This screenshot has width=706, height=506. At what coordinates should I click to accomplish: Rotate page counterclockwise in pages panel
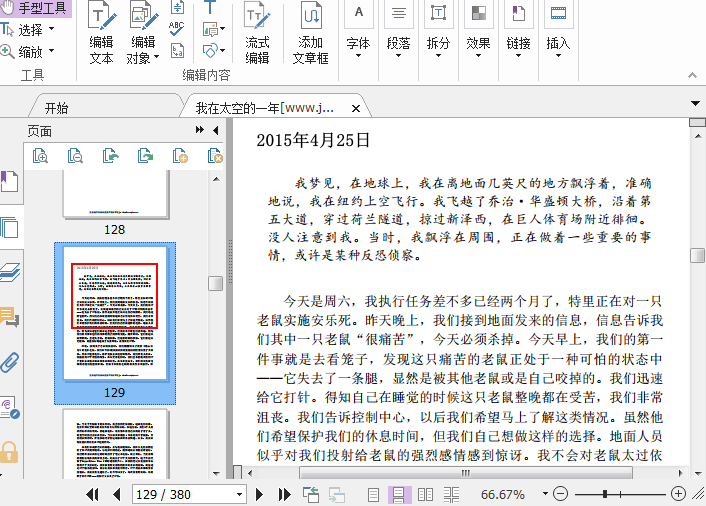(110, 156)
